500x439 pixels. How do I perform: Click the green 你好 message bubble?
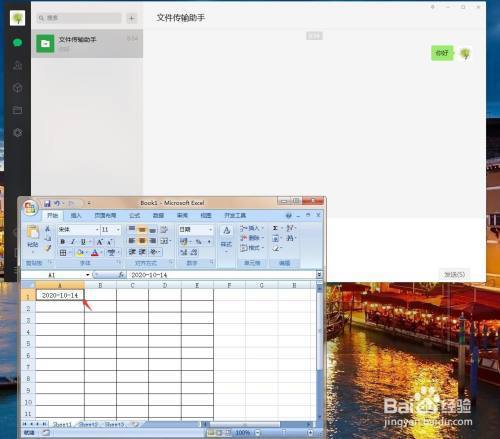pyautogui.click(x=442, y=53)
